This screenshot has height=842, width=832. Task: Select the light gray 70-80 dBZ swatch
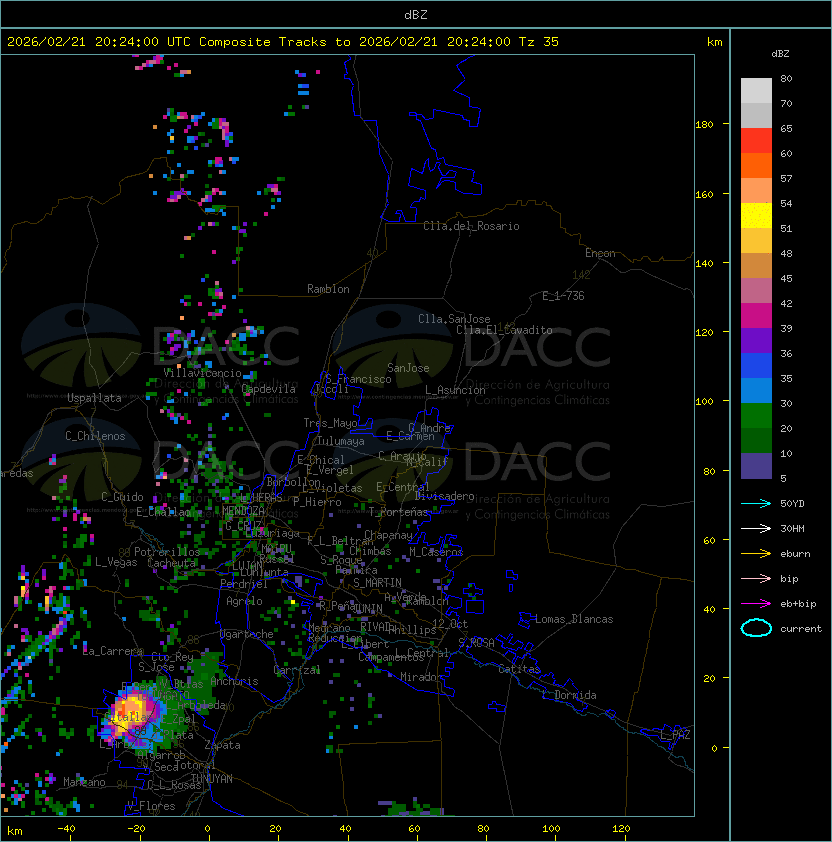pyautogui.click(x=756, y=91)
